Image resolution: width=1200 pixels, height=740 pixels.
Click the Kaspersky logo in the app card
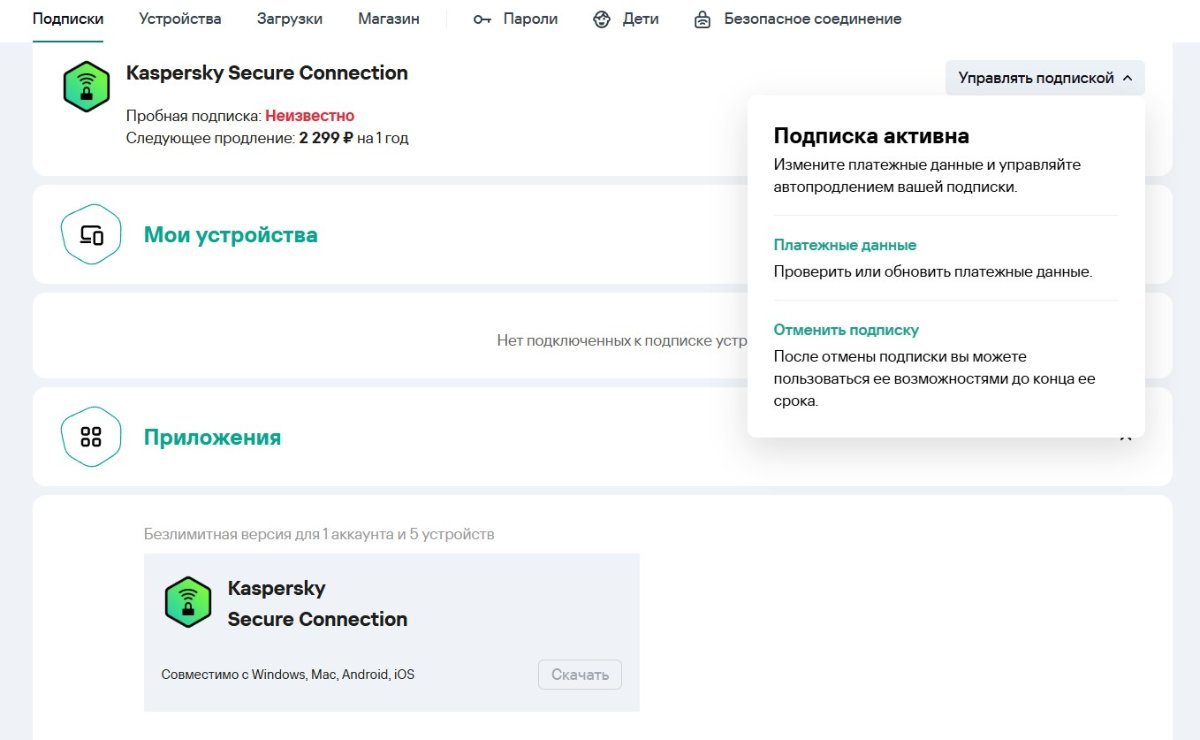pos(188,602)
